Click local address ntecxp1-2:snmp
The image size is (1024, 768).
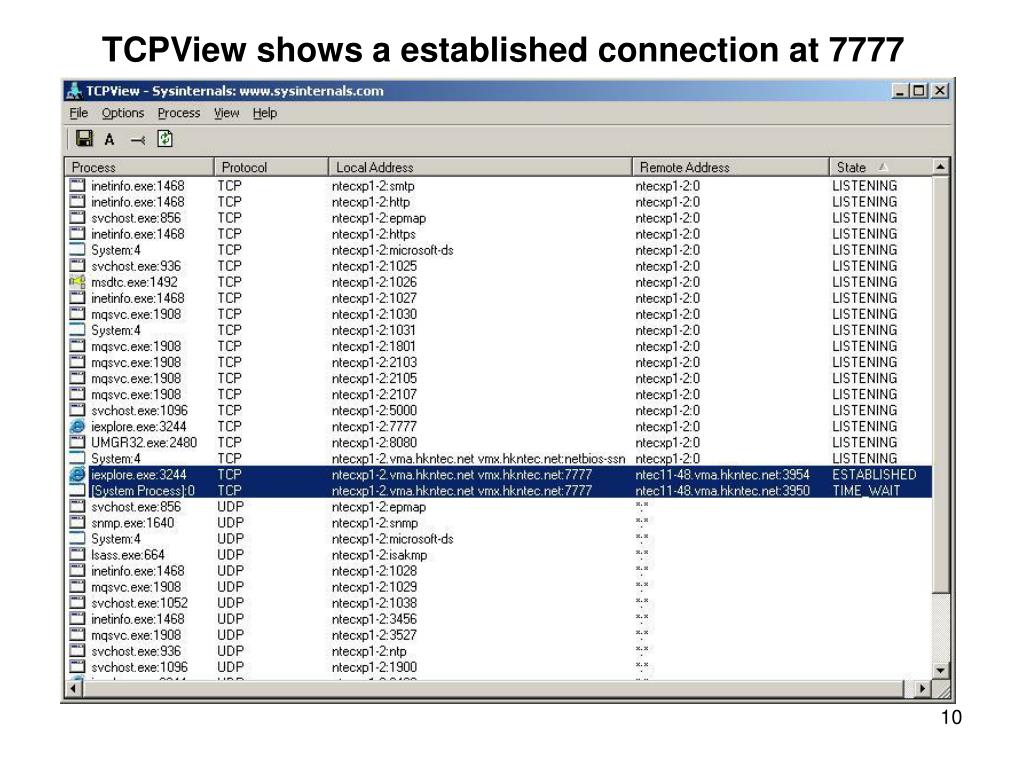(375, 522)
